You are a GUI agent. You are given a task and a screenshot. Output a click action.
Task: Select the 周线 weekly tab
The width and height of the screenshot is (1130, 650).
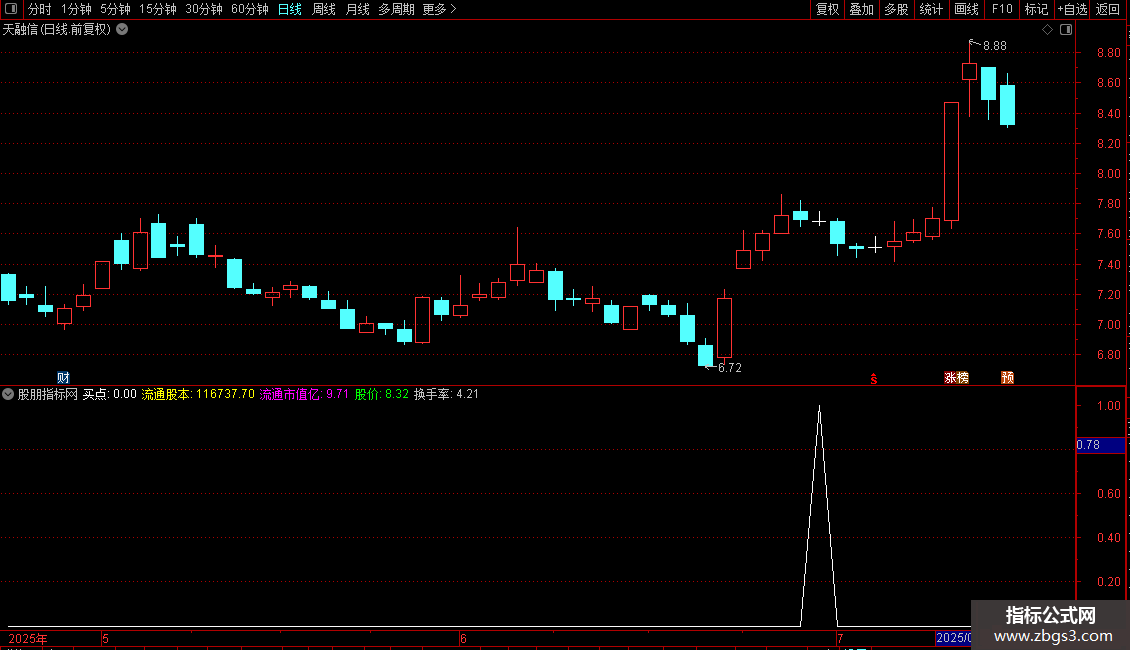point(324,9)
